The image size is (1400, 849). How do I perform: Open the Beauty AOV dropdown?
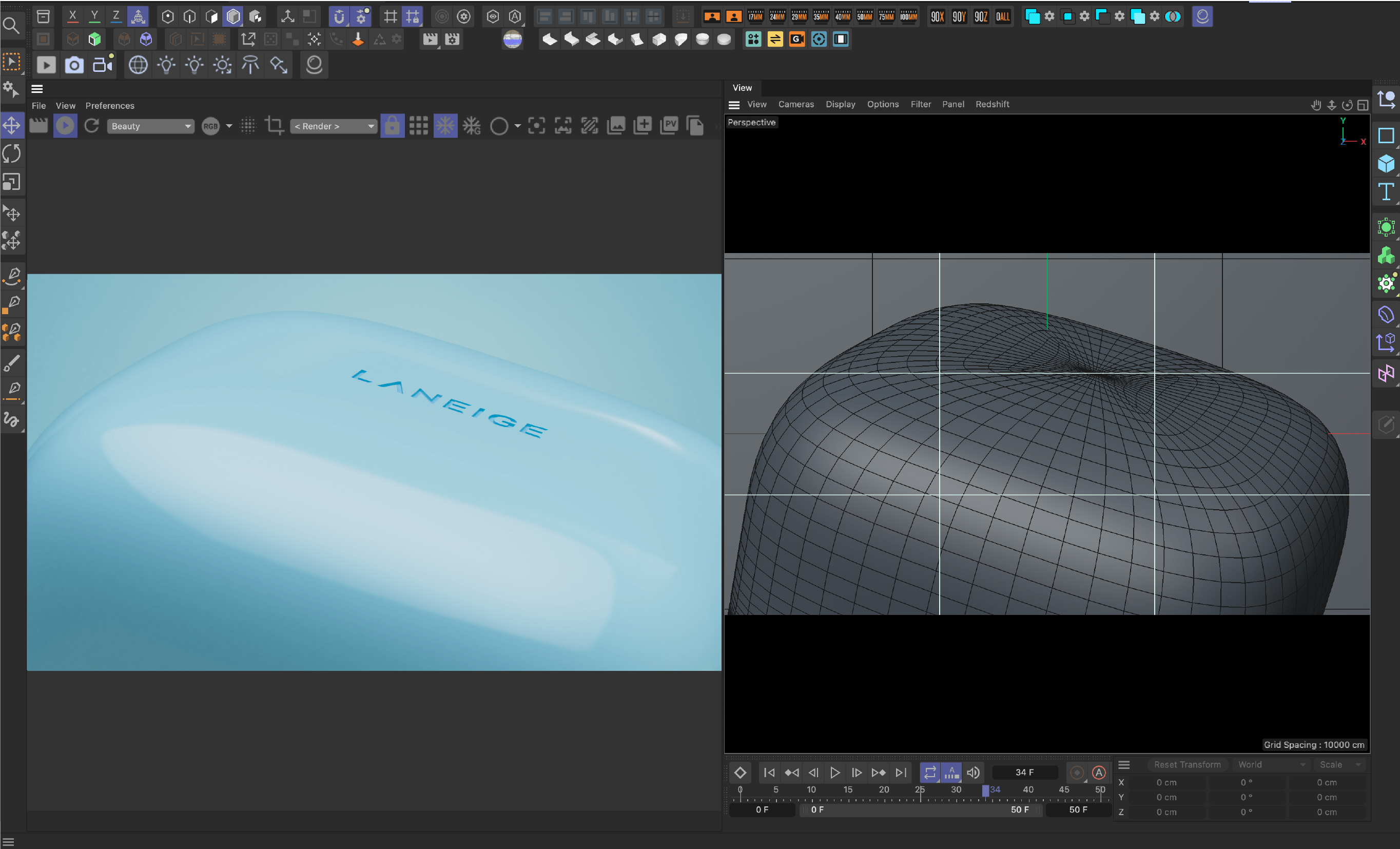pyautogui.click(x=150, y=126)
